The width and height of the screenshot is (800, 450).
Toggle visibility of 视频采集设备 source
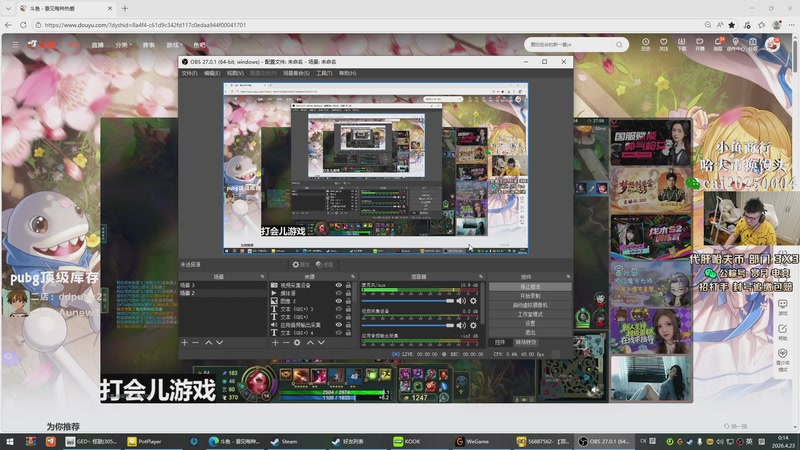click(x=338, y=285)
